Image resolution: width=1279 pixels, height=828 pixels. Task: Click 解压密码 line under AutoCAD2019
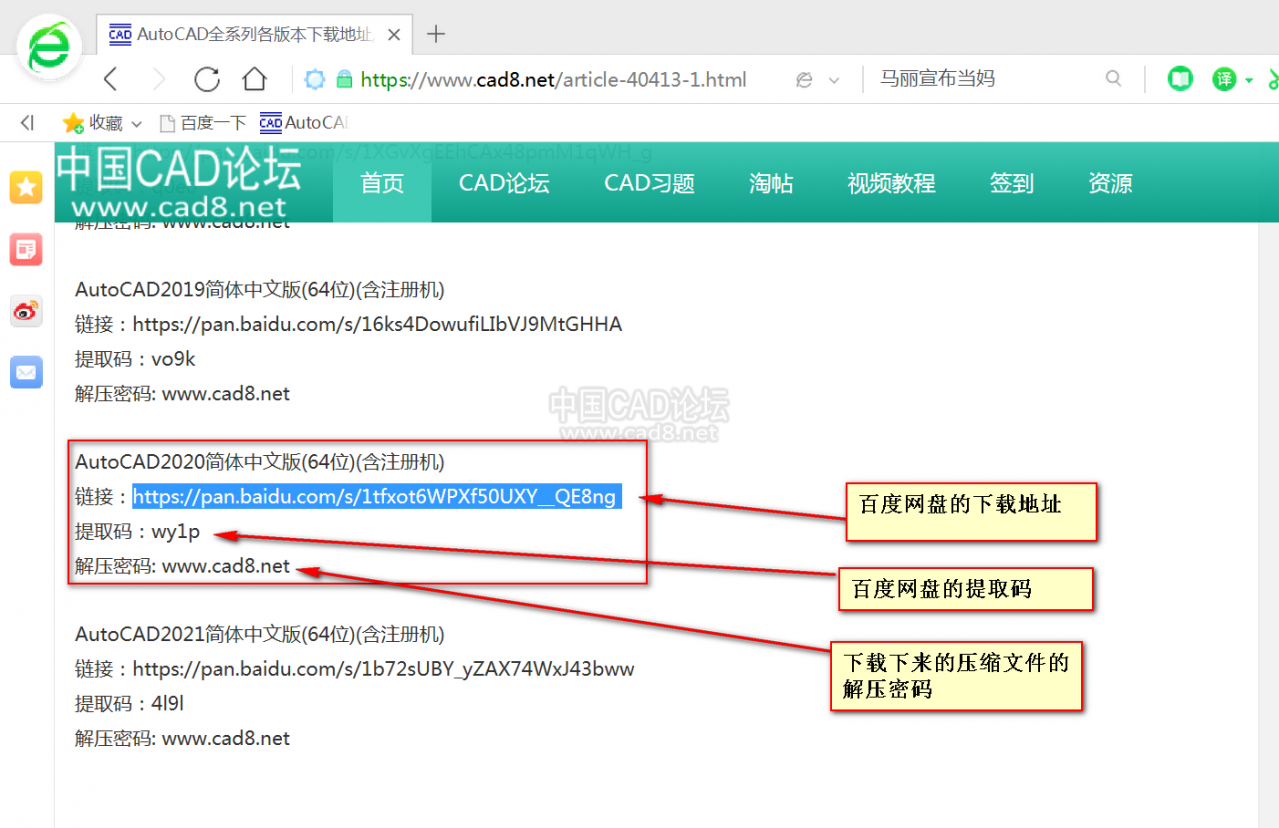click(182, 394)
